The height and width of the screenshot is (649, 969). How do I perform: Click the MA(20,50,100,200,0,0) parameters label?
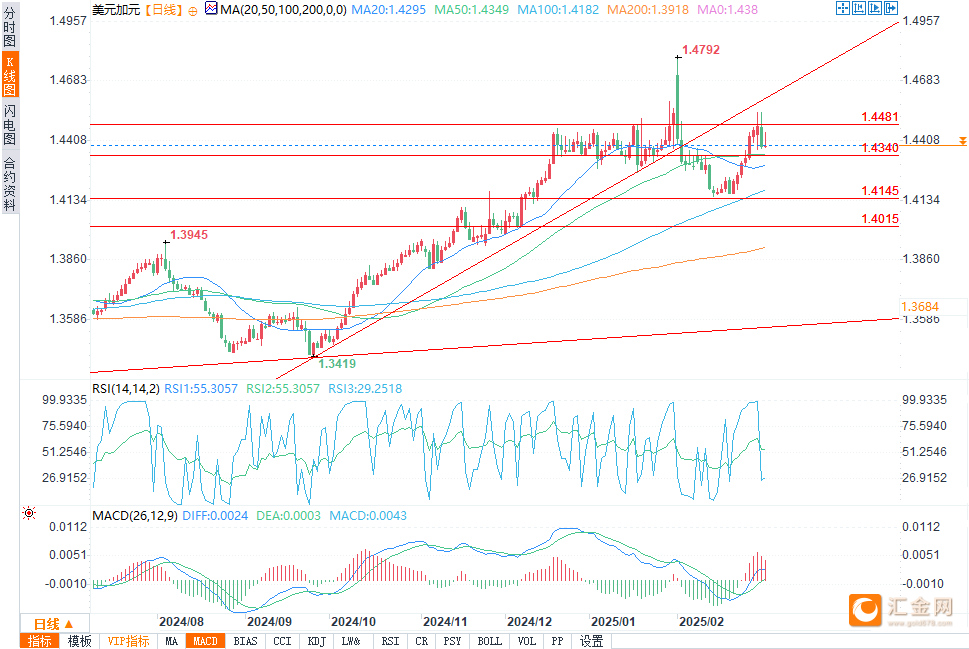[283, 10]
